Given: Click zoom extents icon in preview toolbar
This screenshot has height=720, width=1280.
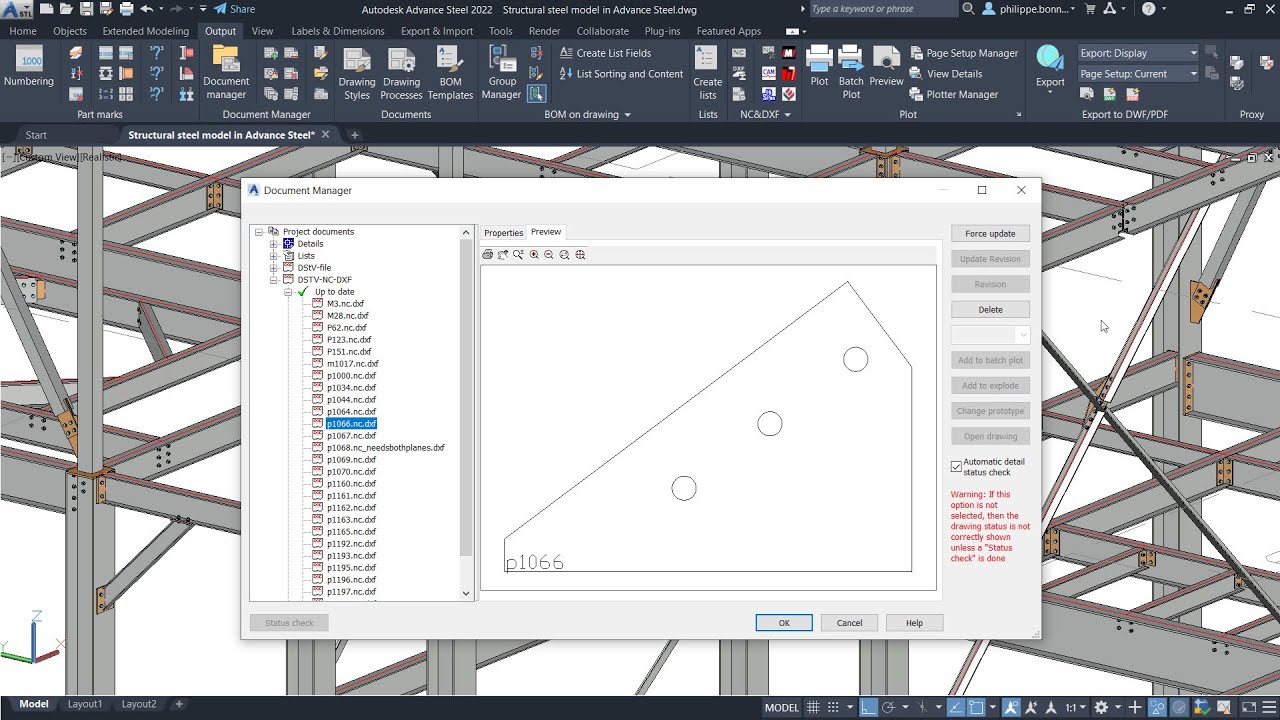Looking at the screenshot, I should [x=580, y=255].
